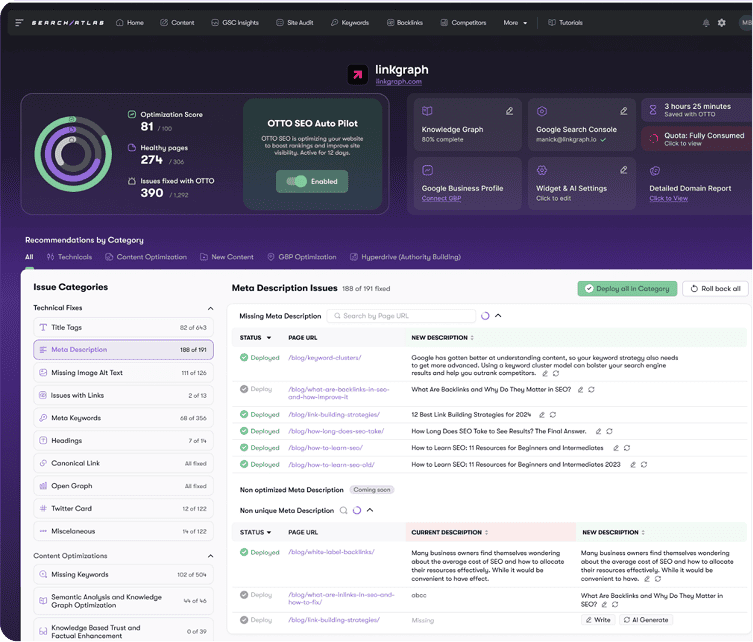Image resolution: width=753 pixels, height=642 pixels.
Task: Click the circular optimization score chart
Action: click(x=73, y=153)
